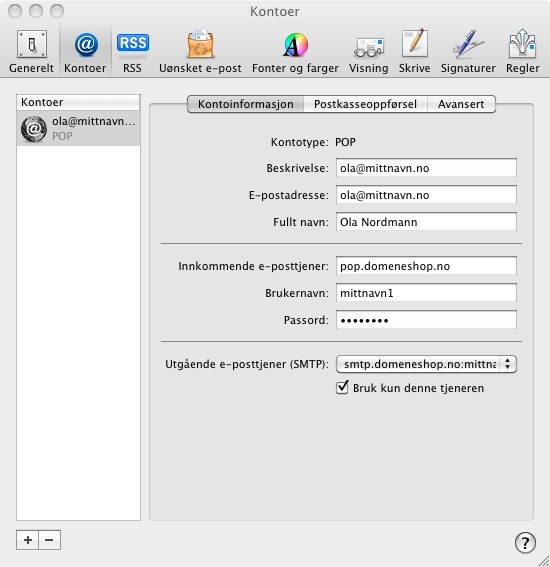550x567 pixels.
Task: Open help with the question mark button
Action: 525,542
